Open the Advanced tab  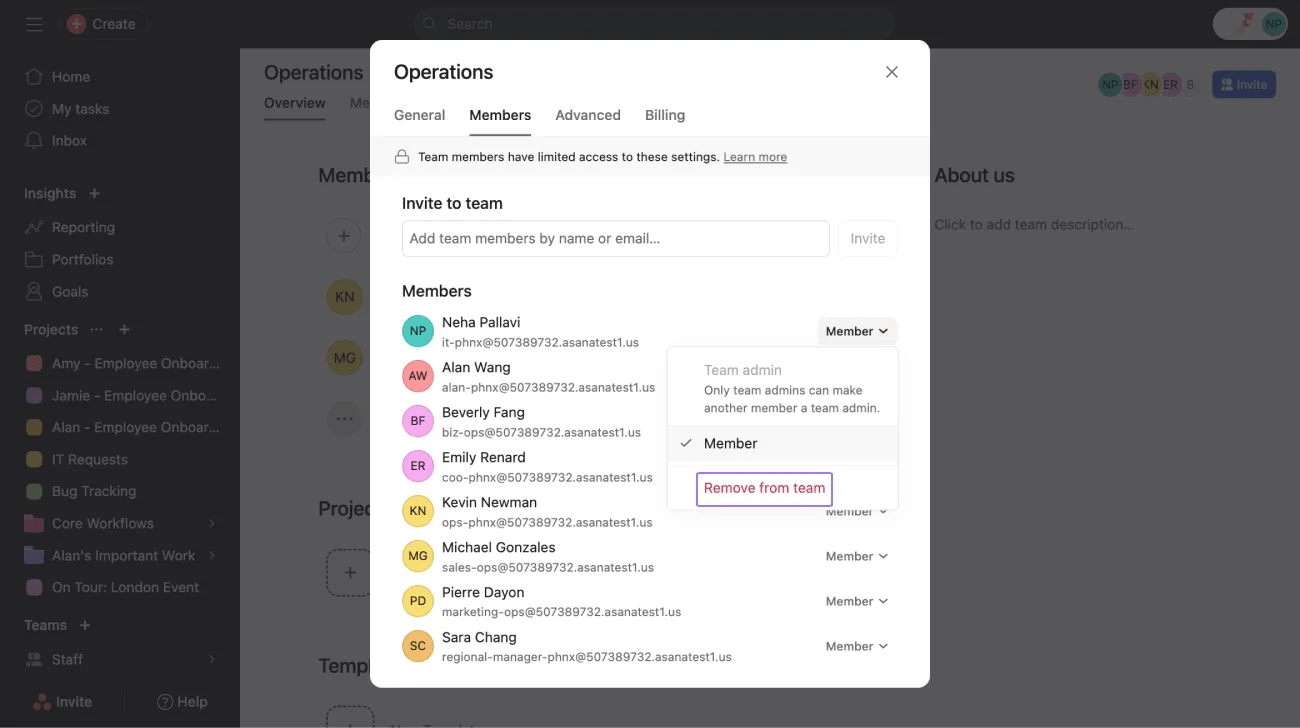pos(588,115)
